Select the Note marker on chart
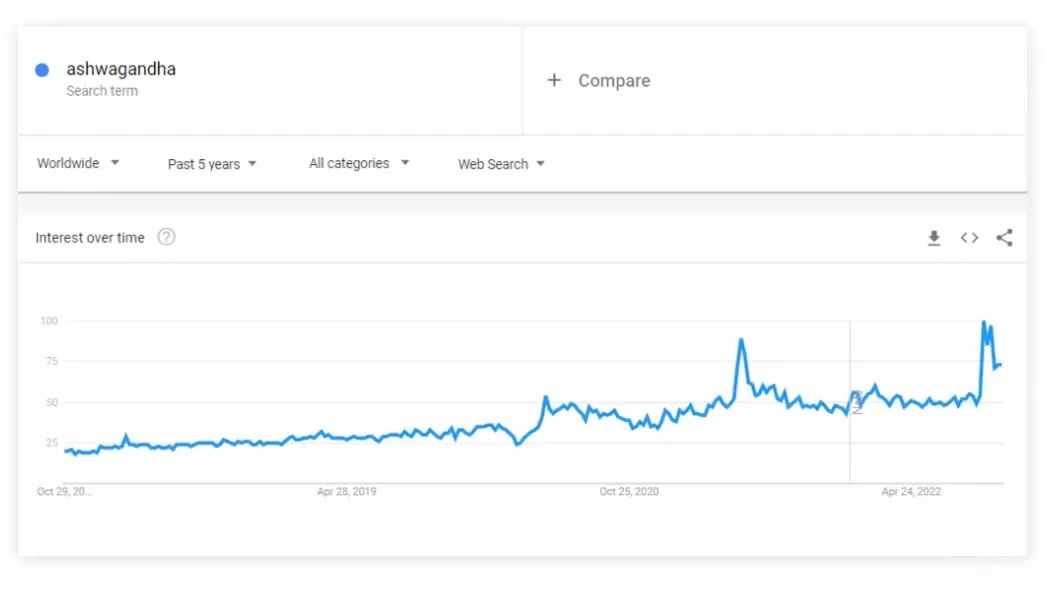 coord(856,402)
